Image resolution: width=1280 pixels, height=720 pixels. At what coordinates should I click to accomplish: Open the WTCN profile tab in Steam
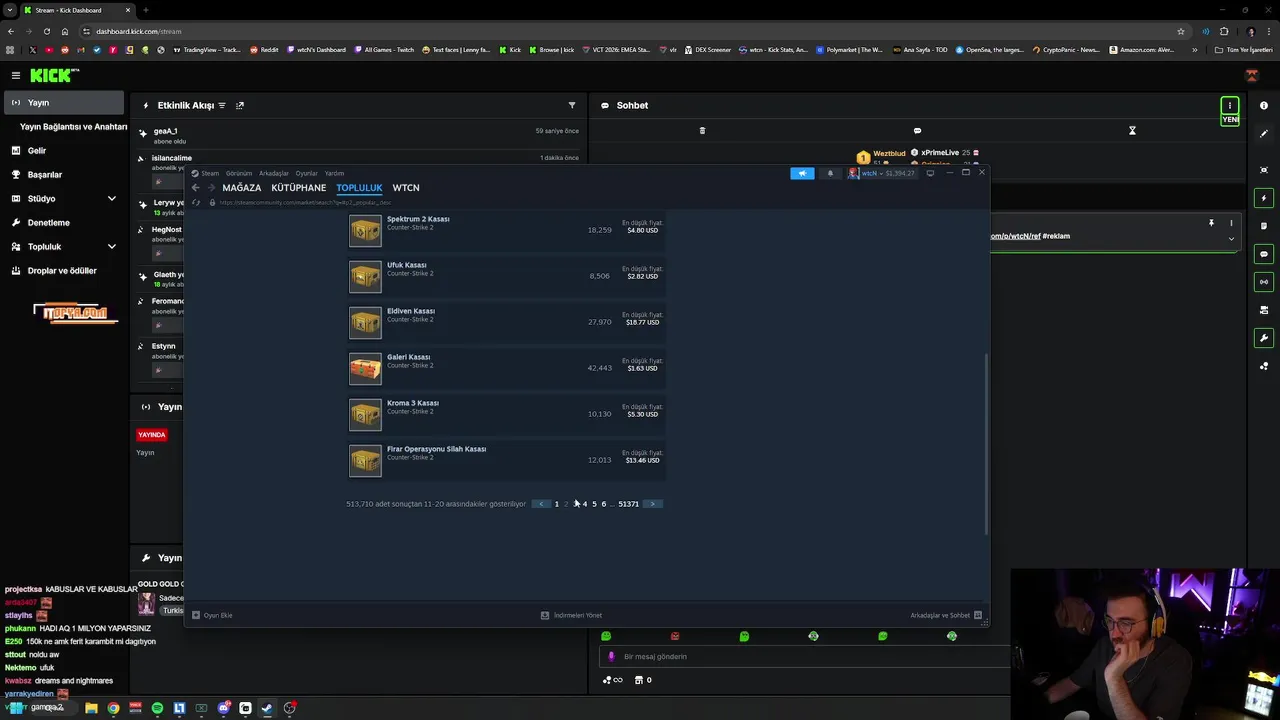click(405, 188)
